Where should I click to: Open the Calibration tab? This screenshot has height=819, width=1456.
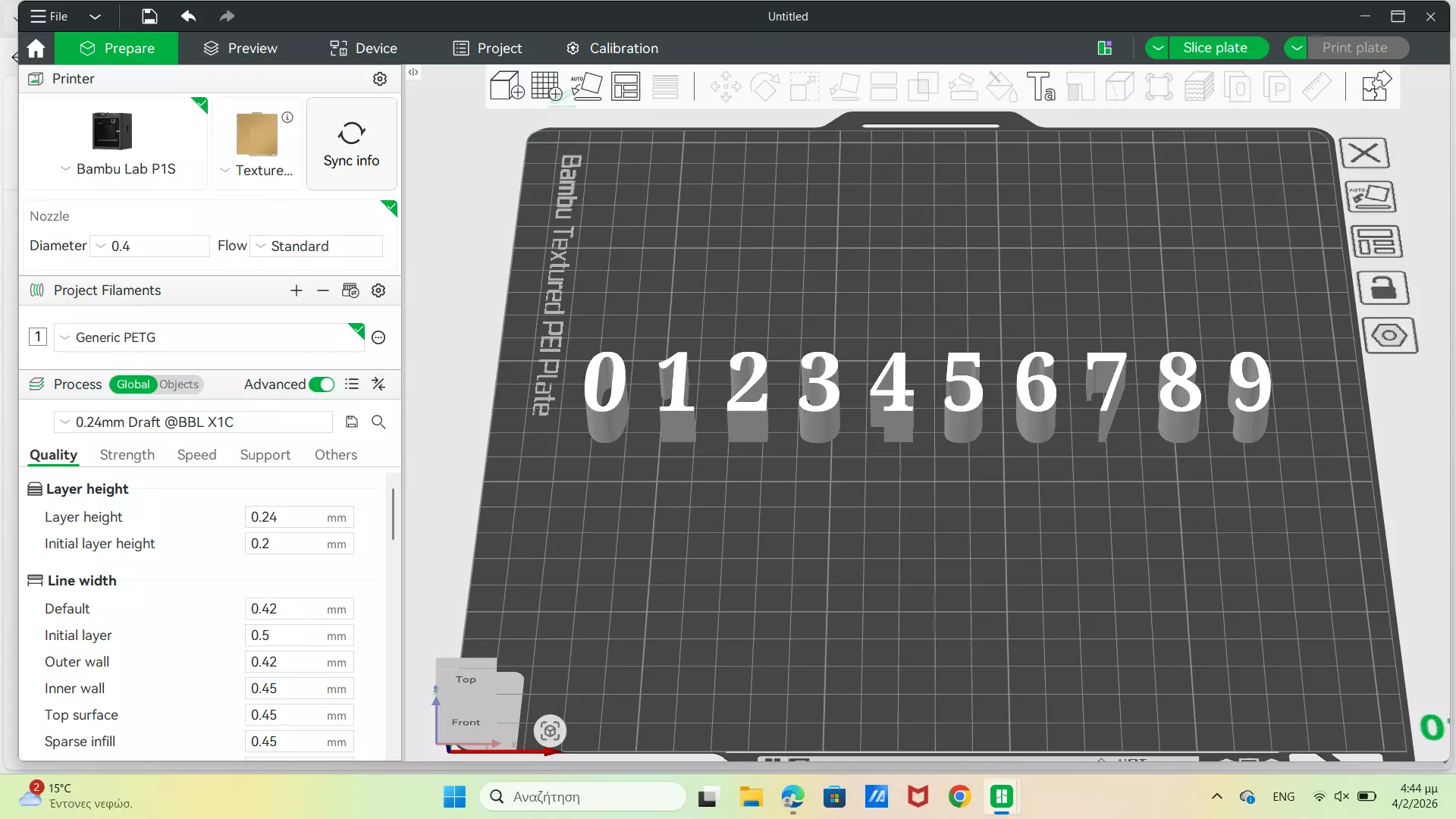(612, 48)
